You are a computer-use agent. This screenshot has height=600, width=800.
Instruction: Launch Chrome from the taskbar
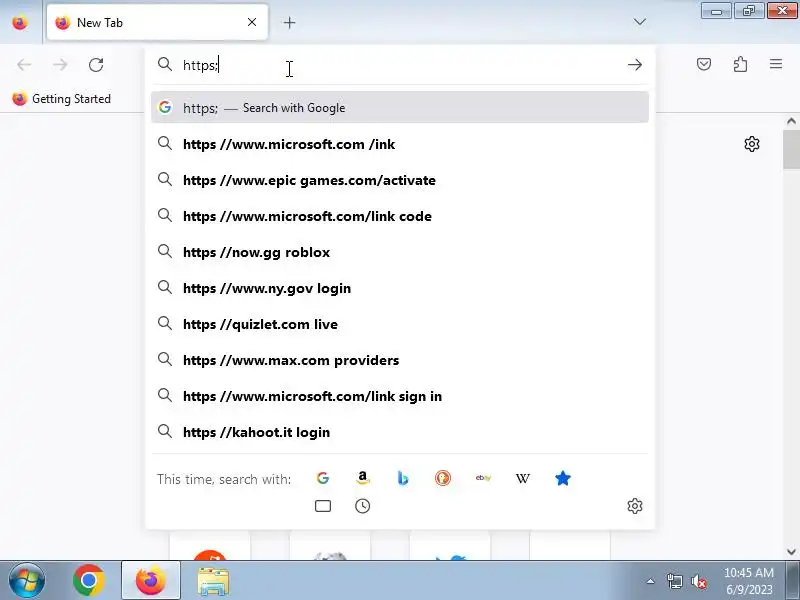tap(88, 580)
